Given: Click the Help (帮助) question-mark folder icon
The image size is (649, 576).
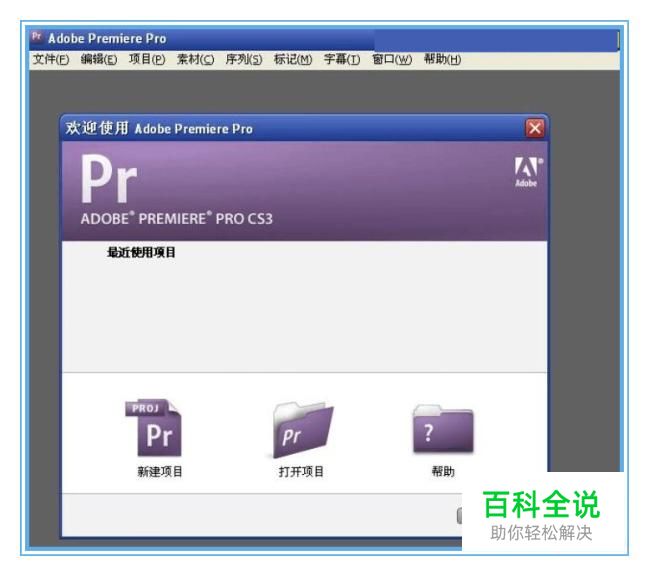Looking at the screenshot, I should 443,428.
